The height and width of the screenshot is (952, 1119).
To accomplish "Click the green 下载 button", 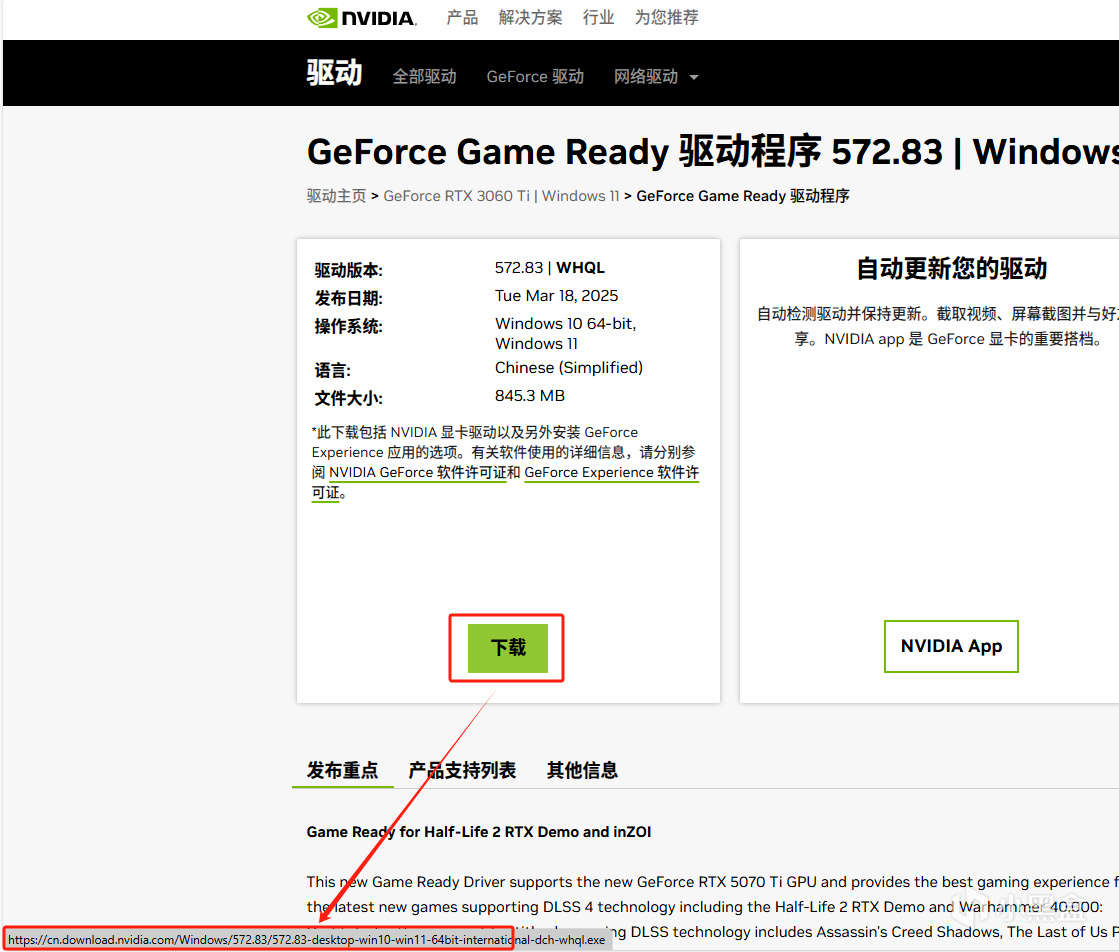I will pos(507,648).
